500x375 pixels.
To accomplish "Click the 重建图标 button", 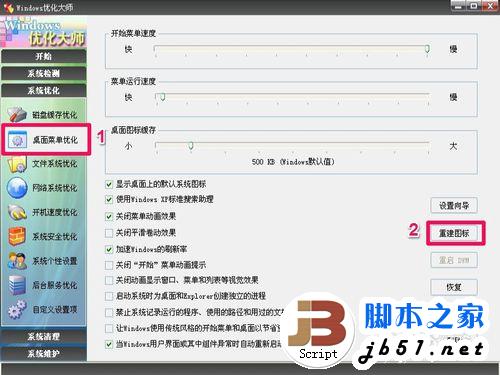I will (x=454, y=233).
